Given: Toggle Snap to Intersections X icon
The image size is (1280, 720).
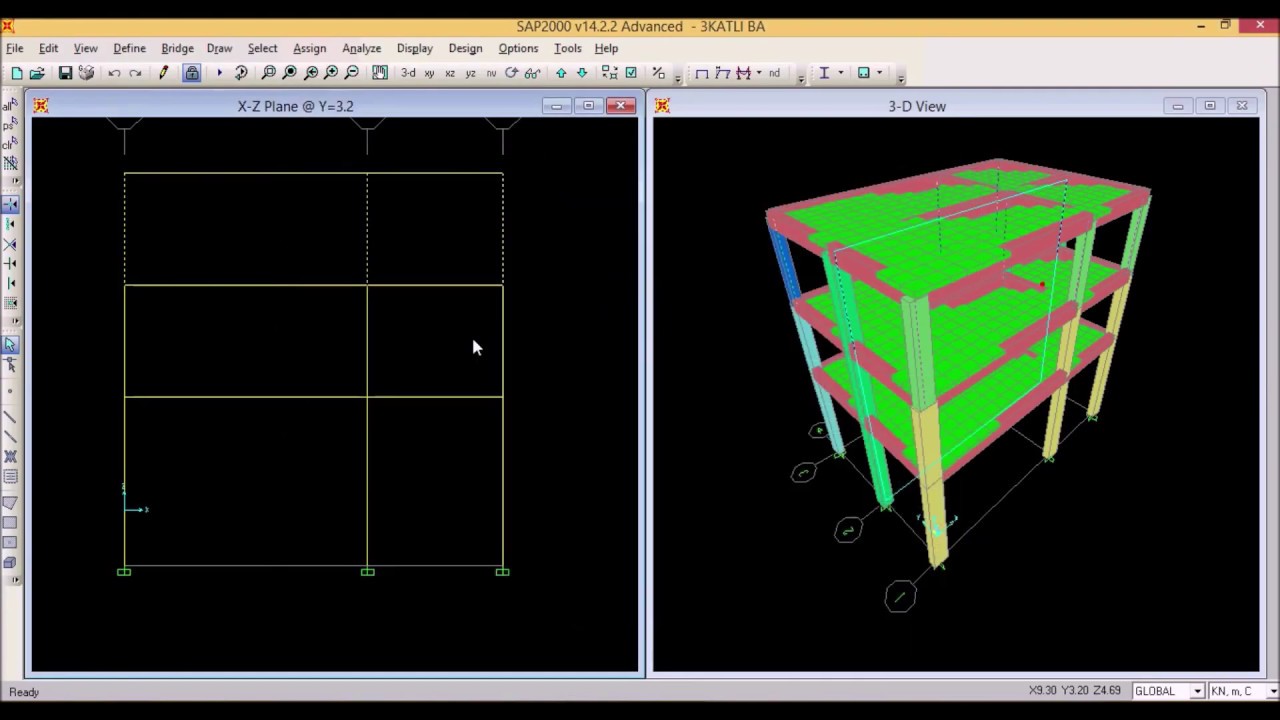Looking at the screenshot, I should click(10, 244).
